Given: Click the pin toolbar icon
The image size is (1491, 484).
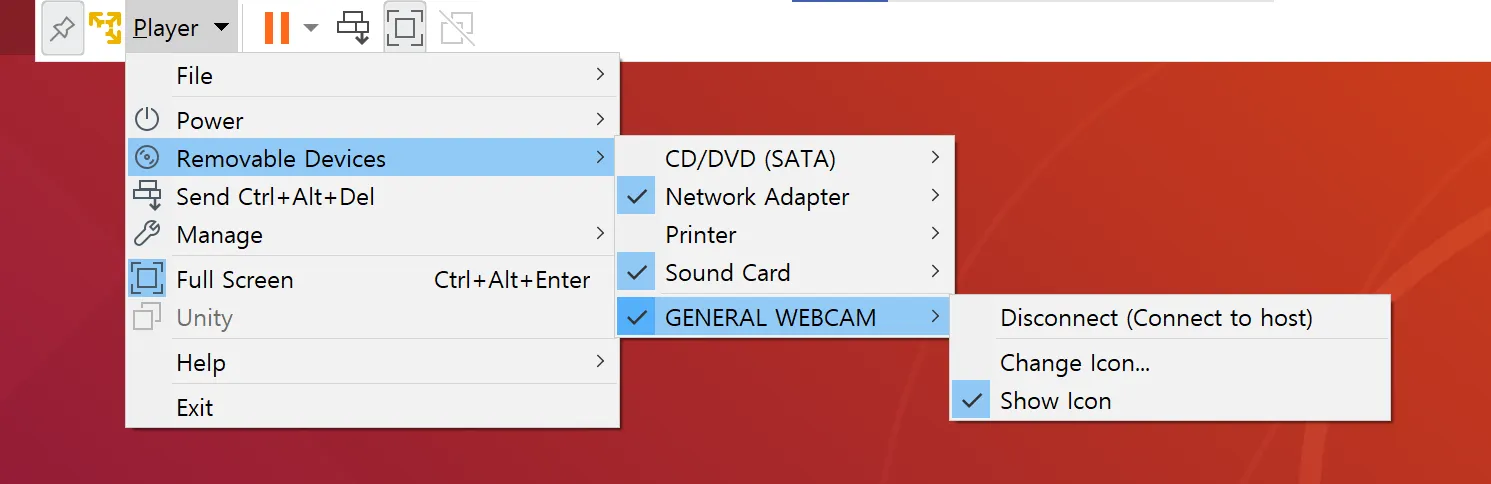Looking at the screenshot, I should [62, 29].
